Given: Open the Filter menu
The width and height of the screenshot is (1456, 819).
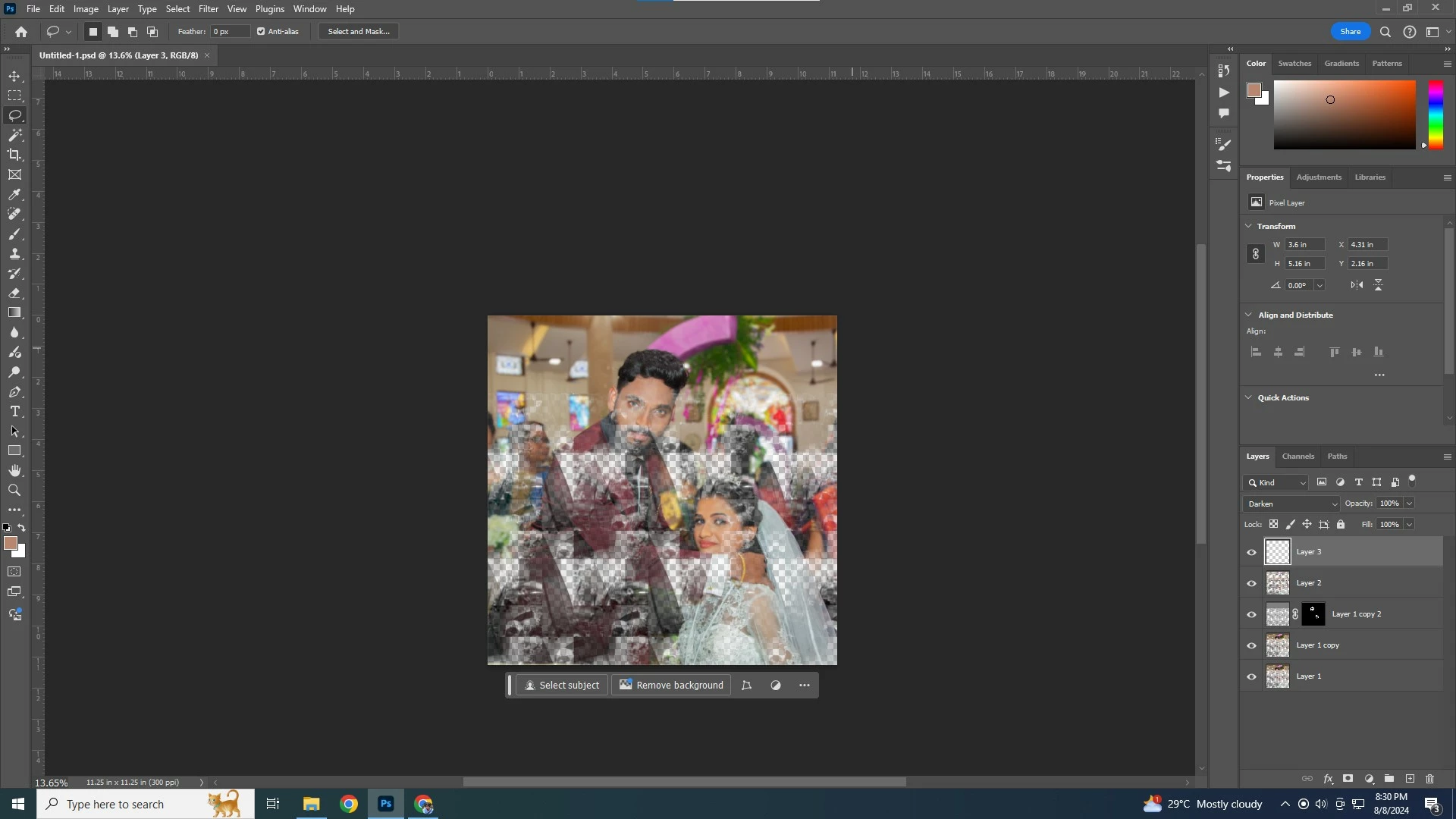Looking at the screenshot, I should click(x=208, y=9).
